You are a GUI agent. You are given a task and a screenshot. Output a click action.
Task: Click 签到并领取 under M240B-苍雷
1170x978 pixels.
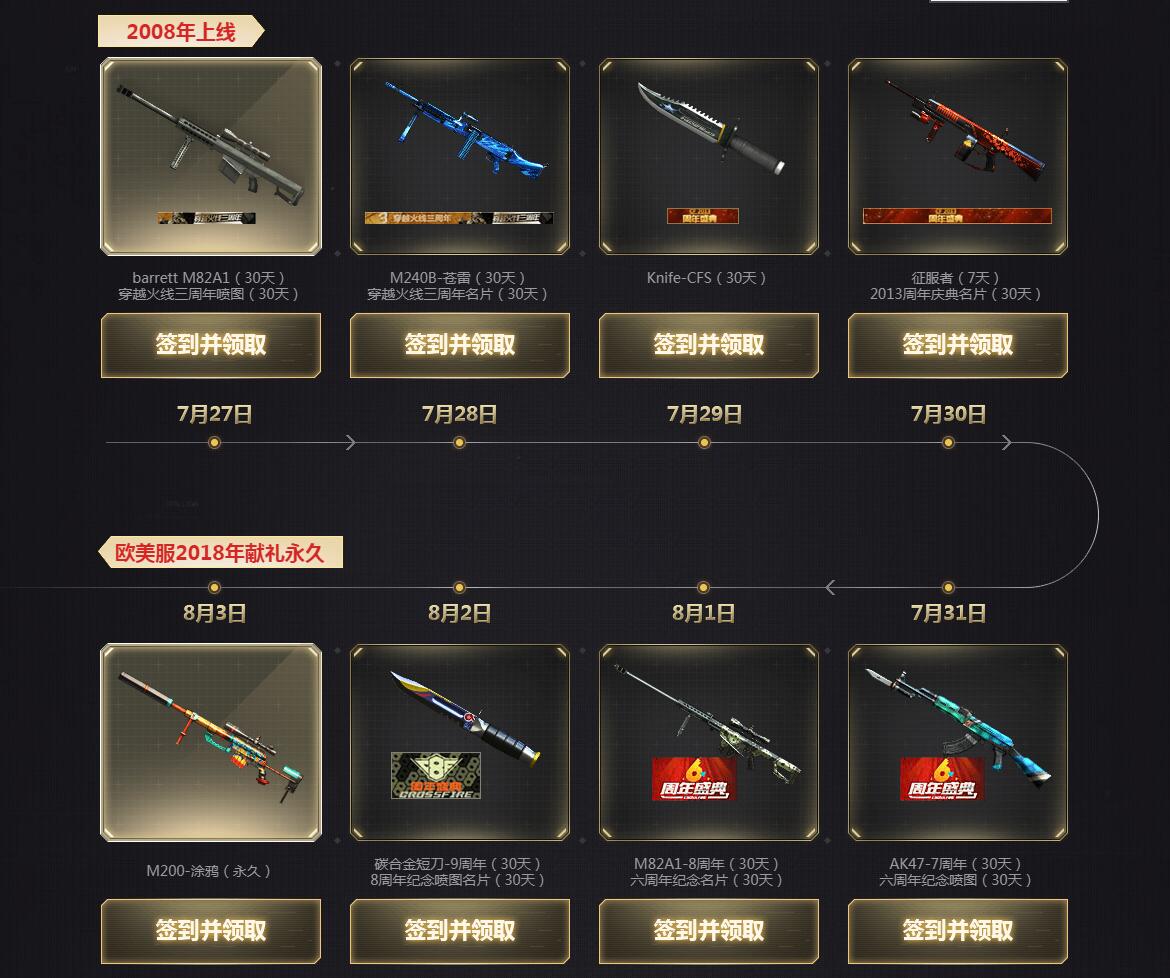click(460, 345)
